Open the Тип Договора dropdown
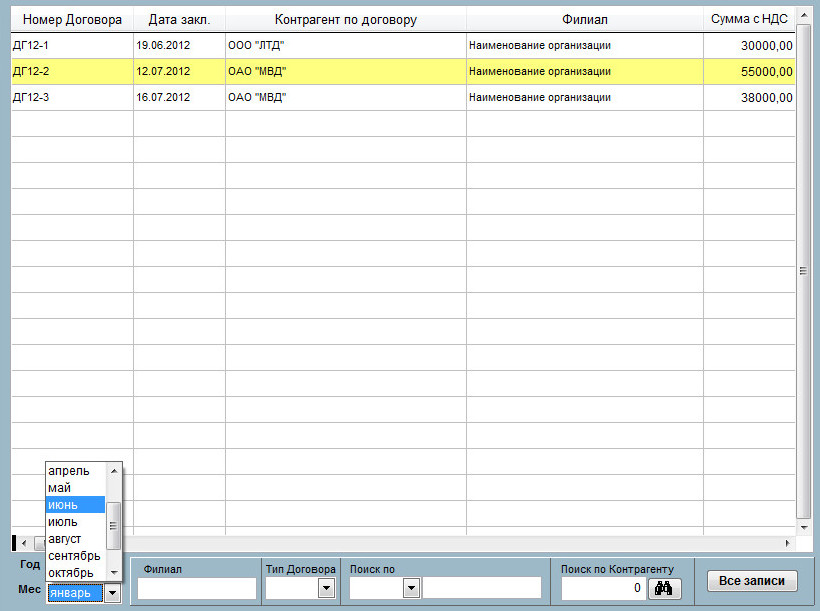Screen dimensions: 820x611 tap(326, 589)
